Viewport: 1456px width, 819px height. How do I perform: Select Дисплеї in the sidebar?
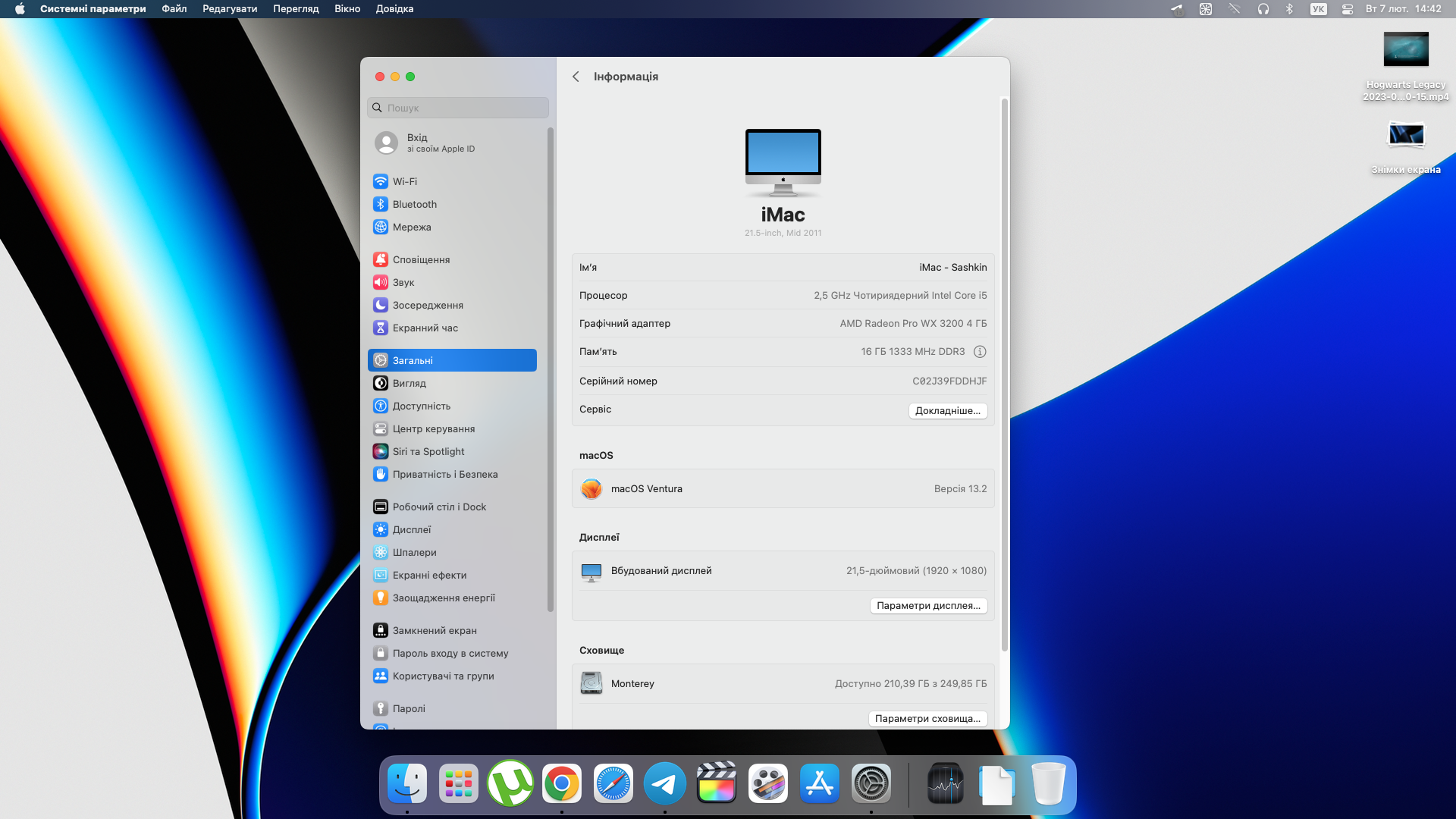pyautogui.click(x=411, y=529)
